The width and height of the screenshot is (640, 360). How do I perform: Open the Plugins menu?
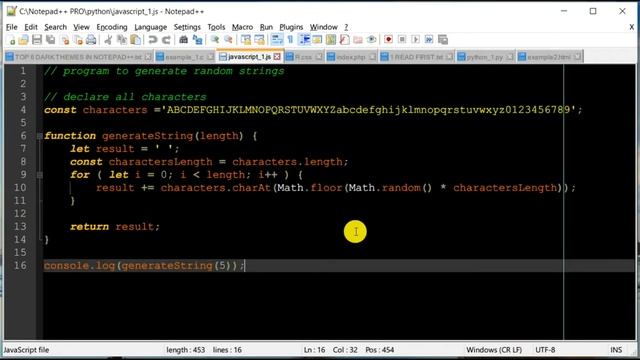(x=291, y=27)
